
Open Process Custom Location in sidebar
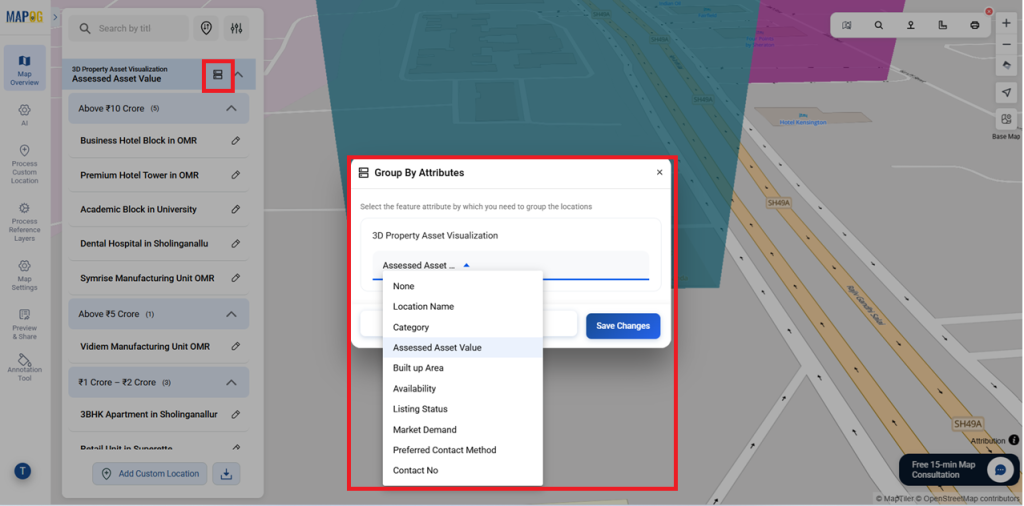click(x=24, y=165)
